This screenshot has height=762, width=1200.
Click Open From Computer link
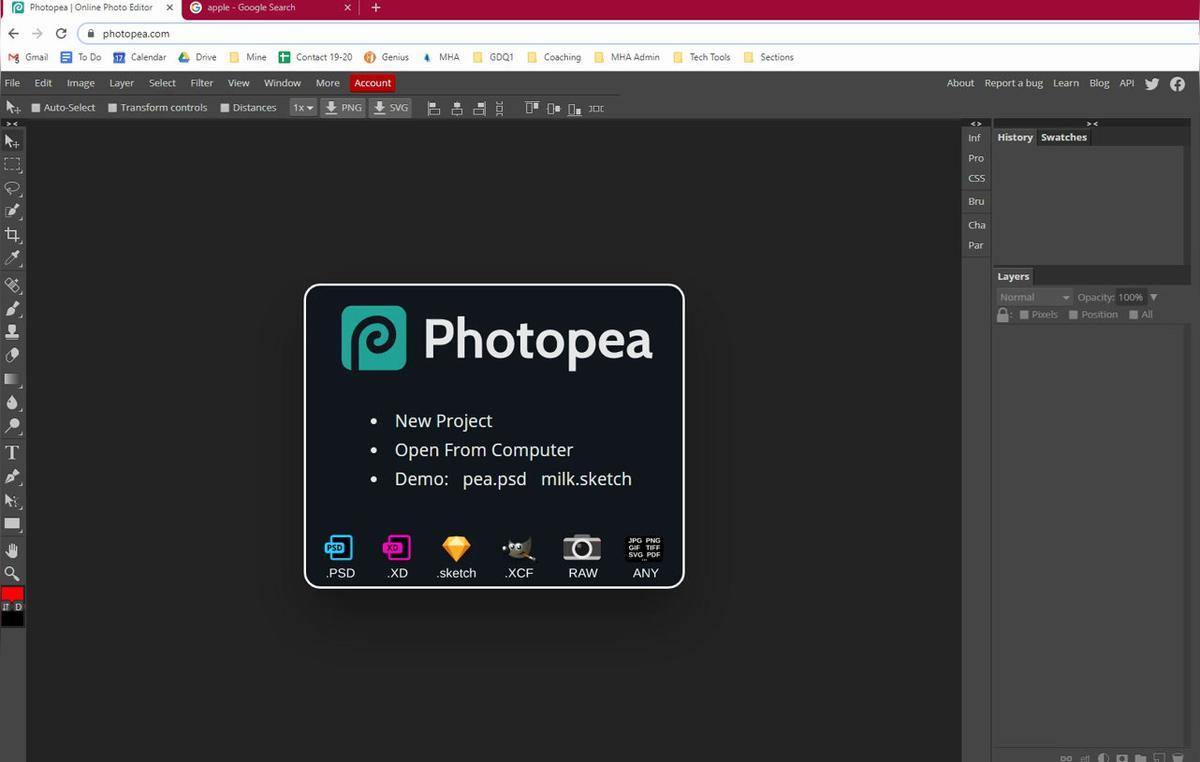click(x=484, y=450)
